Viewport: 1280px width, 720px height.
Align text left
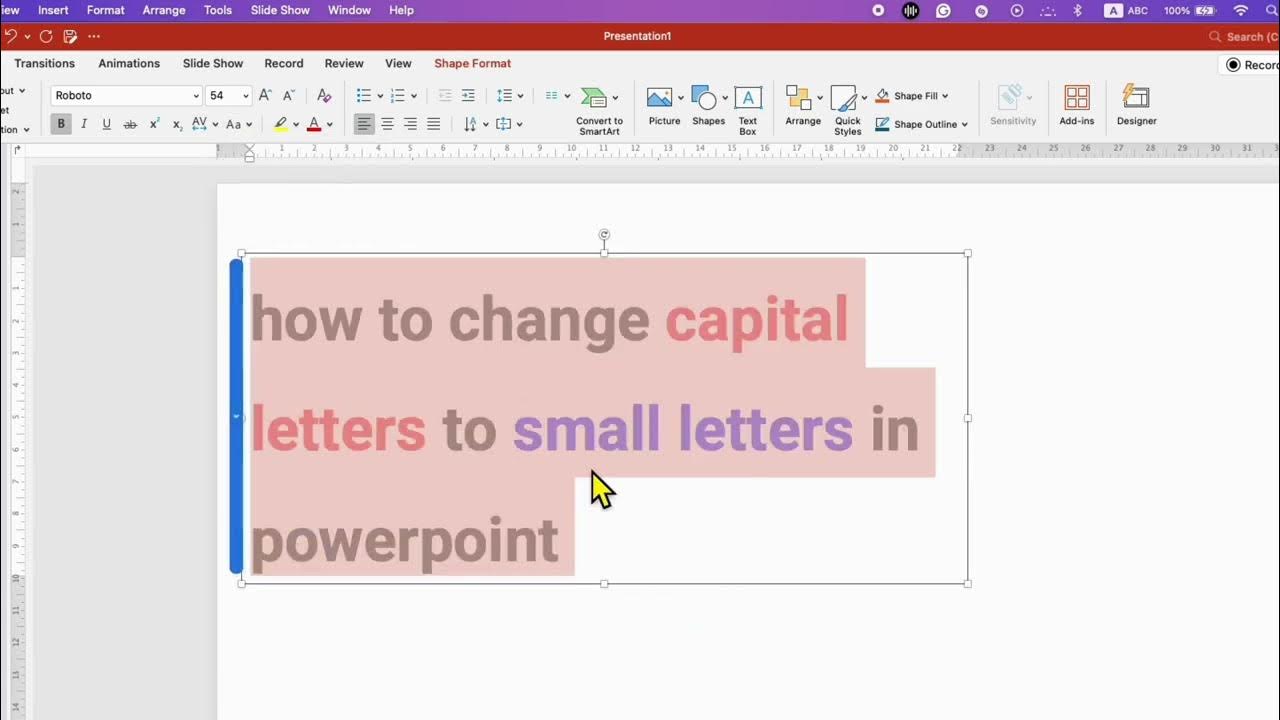(x=364, y=124)
